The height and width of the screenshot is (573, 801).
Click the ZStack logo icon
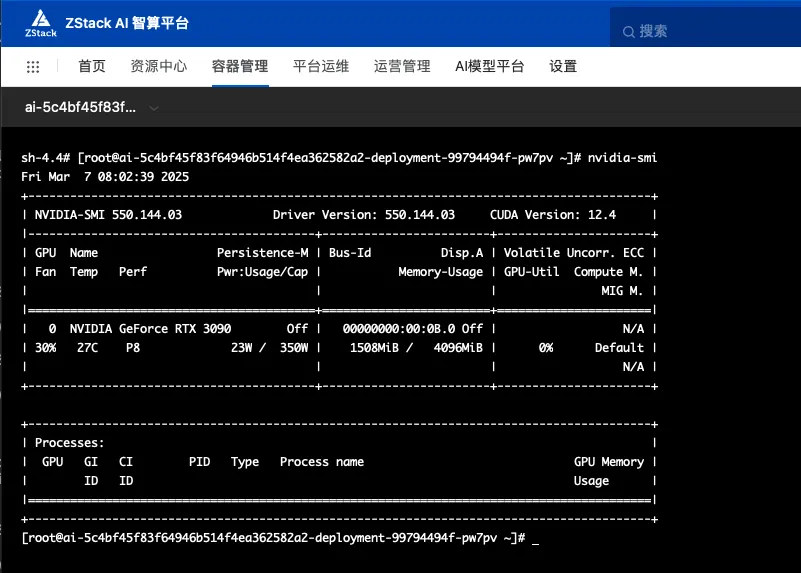point(41,23)
